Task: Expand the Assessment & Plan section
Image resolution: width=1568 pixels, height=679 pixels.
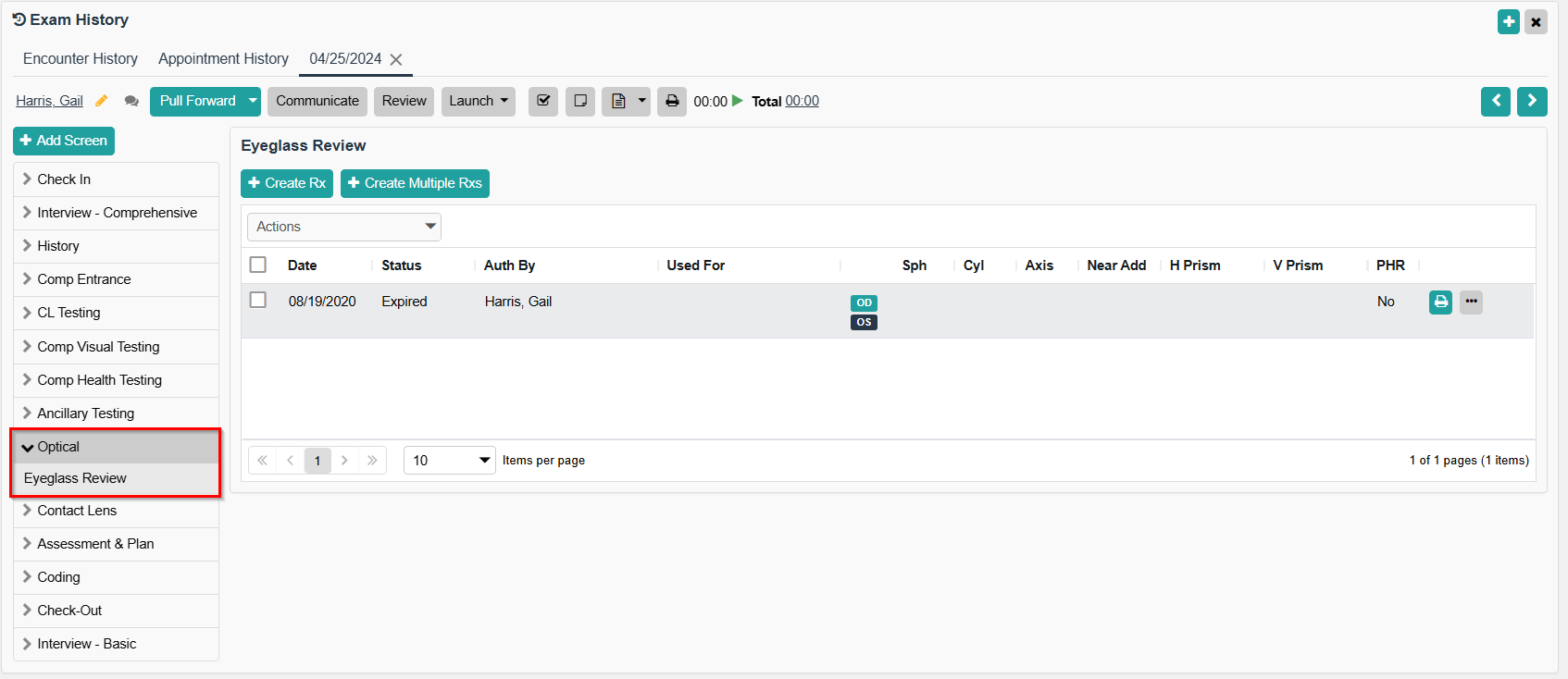Action: tap(95, 544)
